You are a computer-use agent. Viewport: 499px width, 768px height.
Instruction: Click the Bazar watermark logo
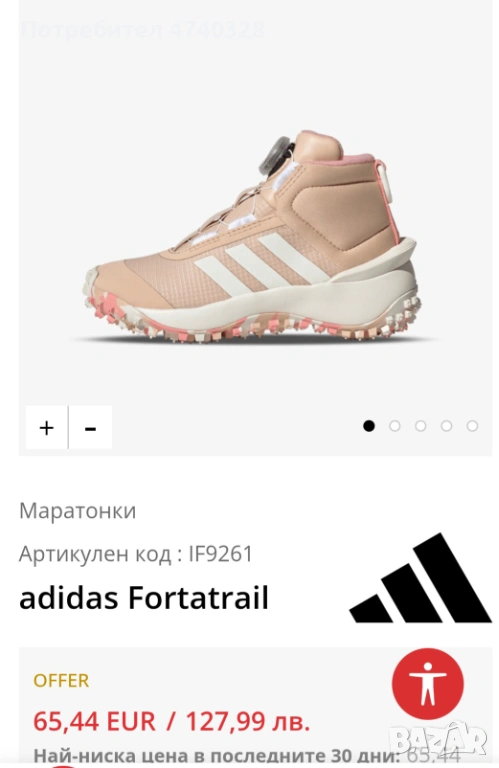click(439, 739)
